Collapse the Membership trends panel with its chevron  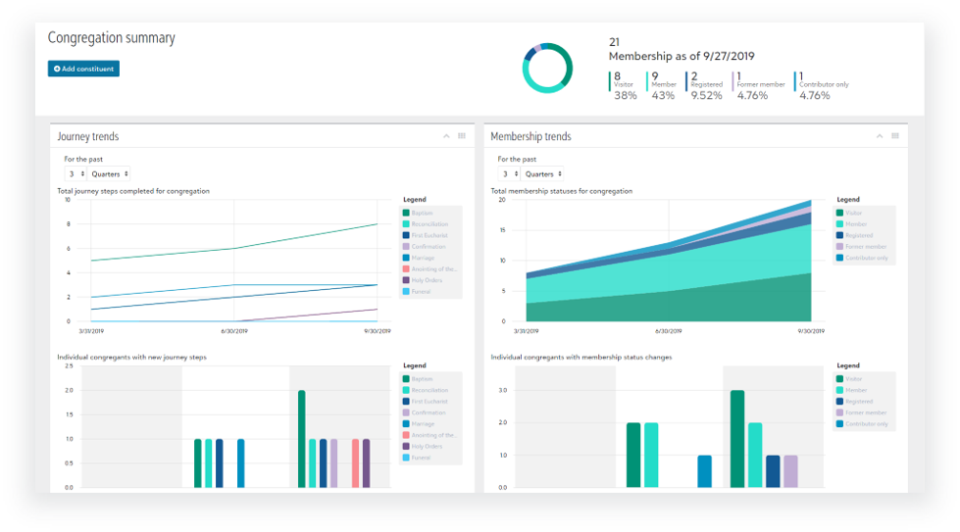point(880,136)
